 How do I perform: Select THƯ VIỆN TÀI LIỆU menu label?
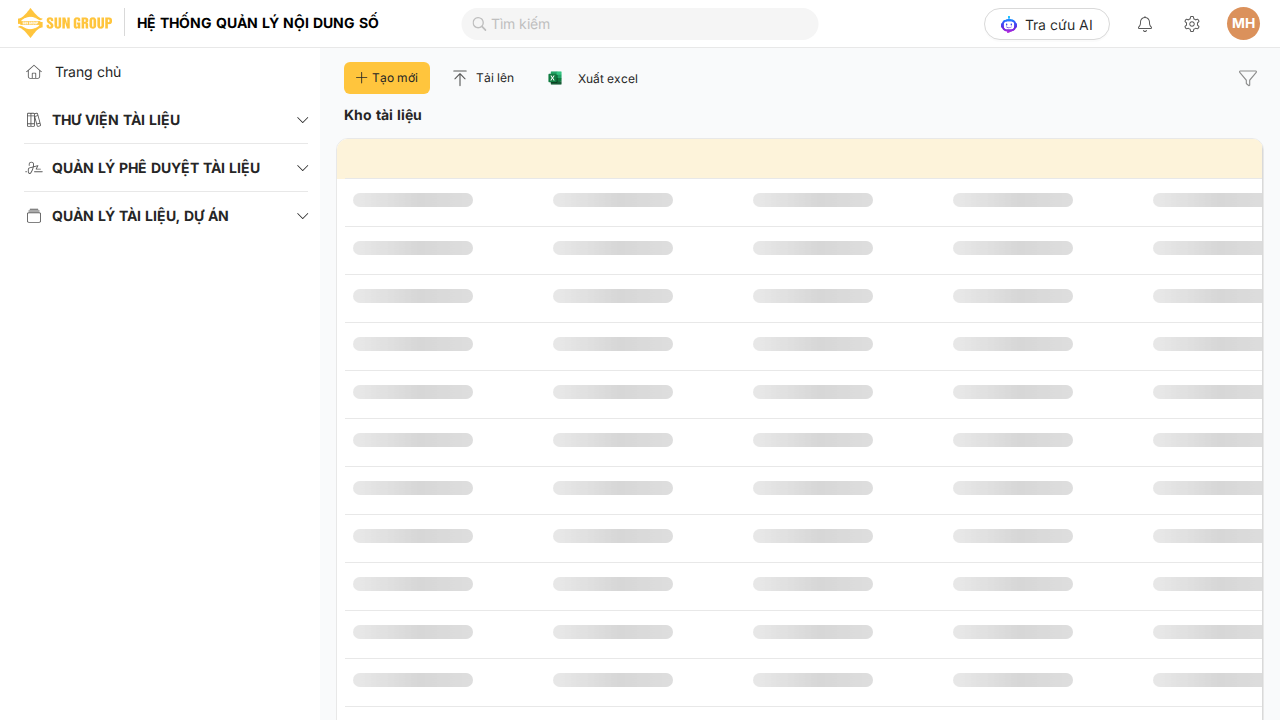[x=116, y=120]
